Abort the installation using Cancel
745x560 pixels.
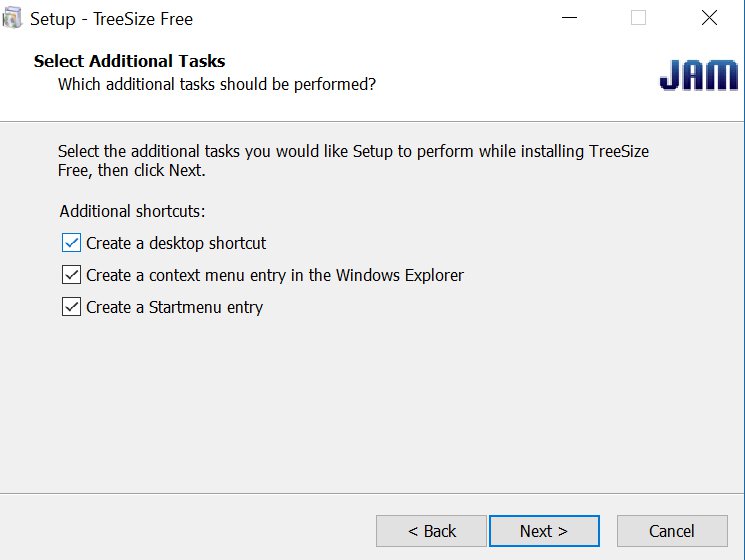pos(672,531)
